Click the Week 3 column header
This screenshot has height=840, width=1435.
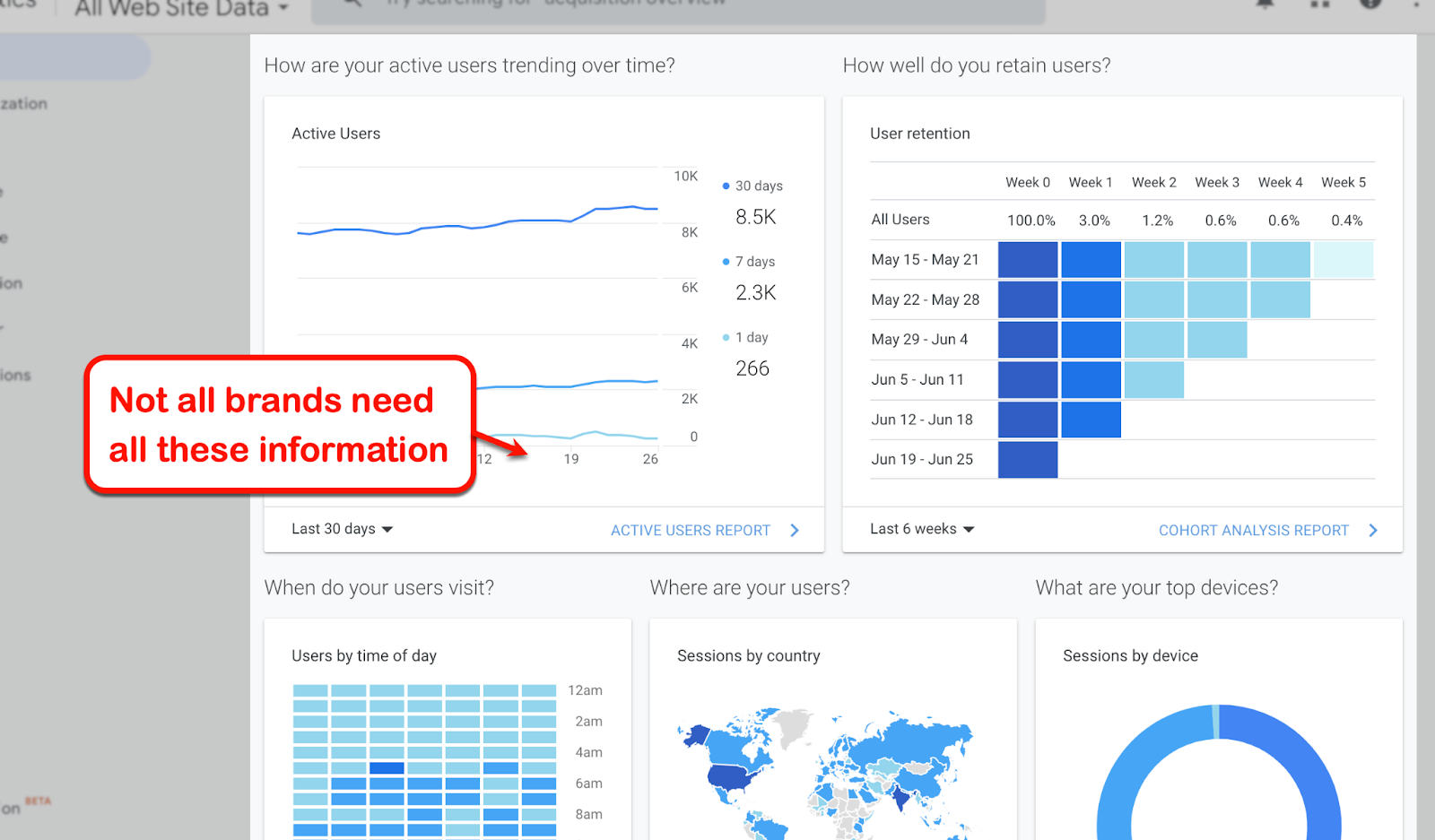1217,182
